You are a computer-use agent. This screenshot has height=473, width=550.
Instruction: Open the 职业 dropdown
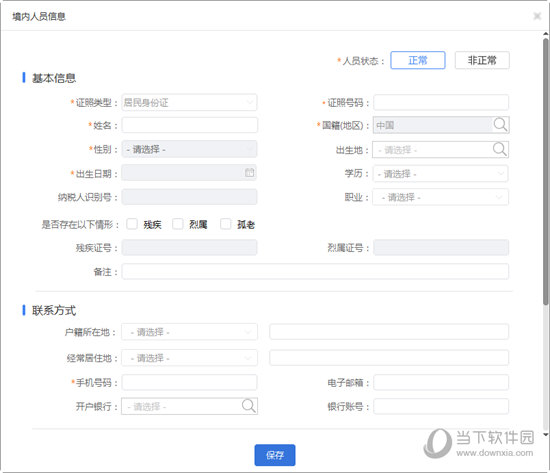click(x=441, y=197)
